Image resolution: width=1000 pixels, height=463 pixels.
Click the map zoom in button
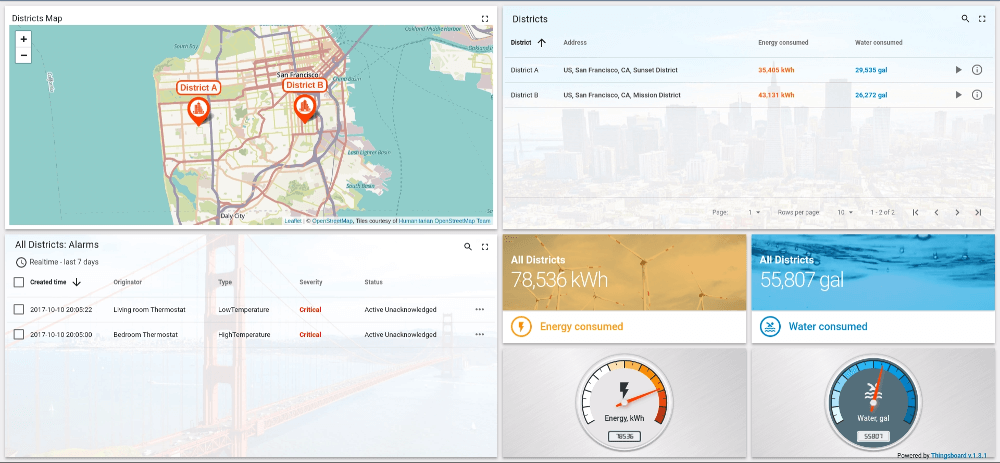coord(23,39)
